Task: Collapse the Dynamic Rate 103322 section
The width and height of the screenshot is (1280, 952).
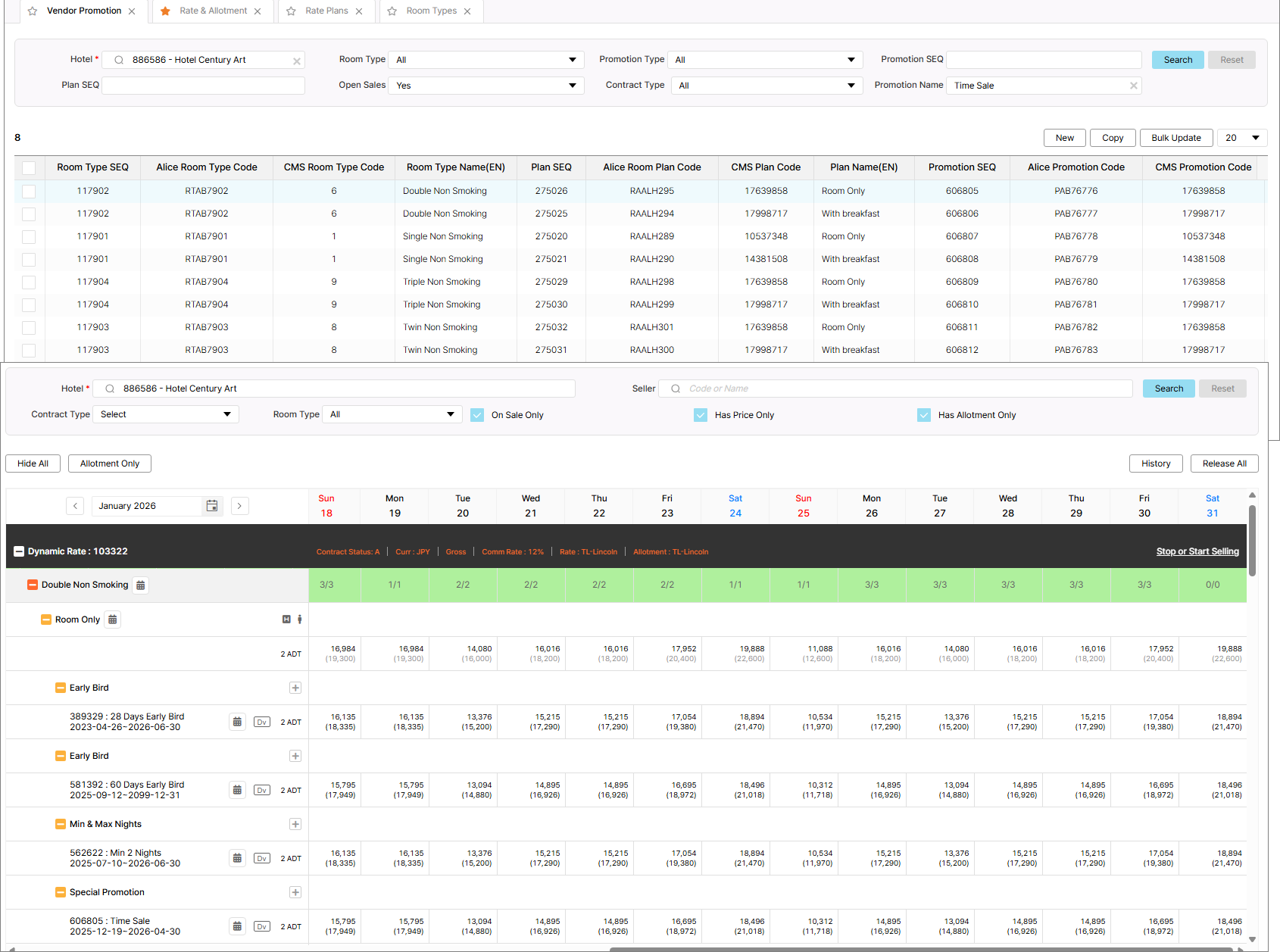Action: 19,551
